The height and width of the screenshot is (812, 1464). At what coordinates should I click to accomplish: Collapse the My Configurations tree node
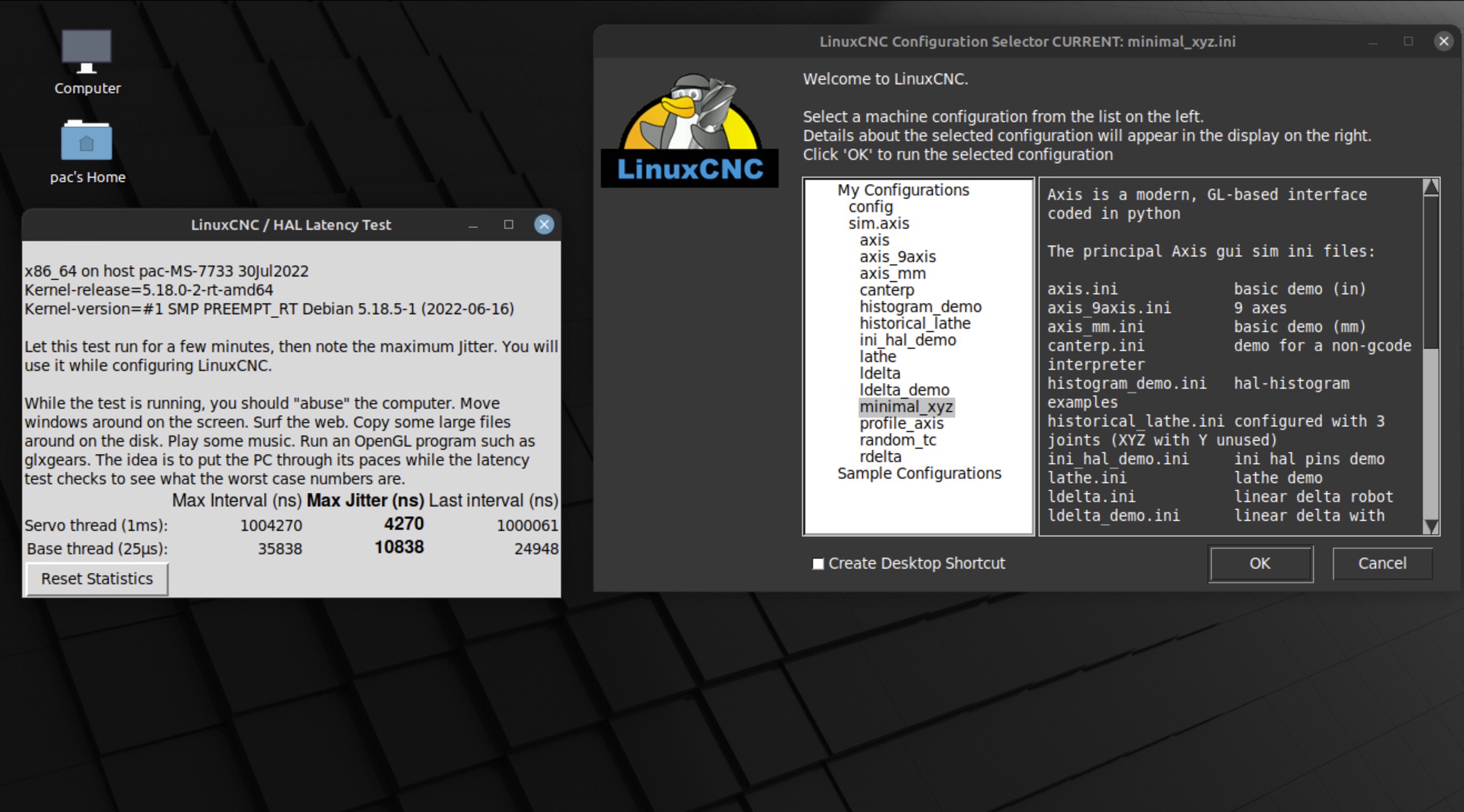click(903, 190)
